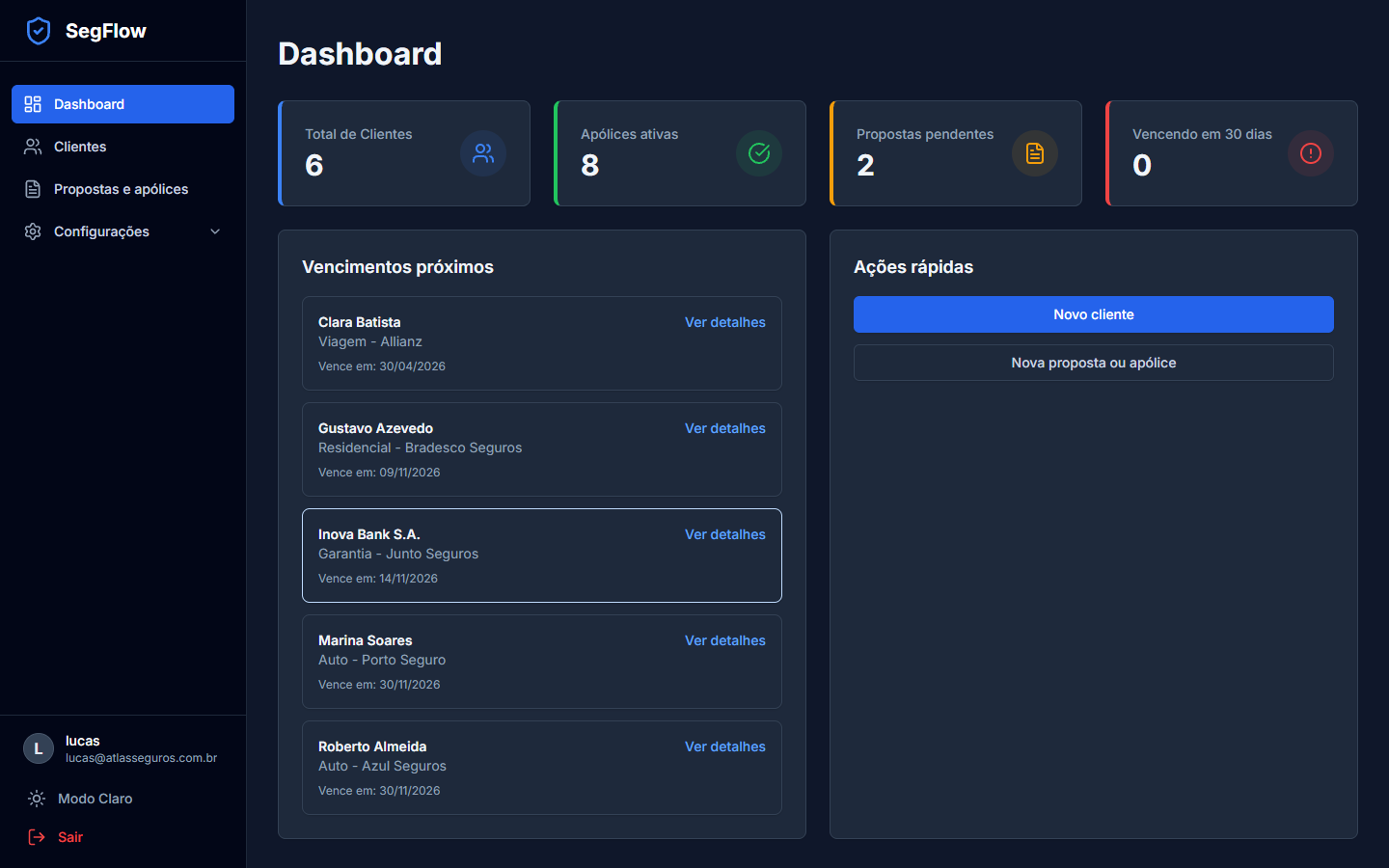
Task: Click the users icon in Total de Clientes card
Action: coord(483,153)
